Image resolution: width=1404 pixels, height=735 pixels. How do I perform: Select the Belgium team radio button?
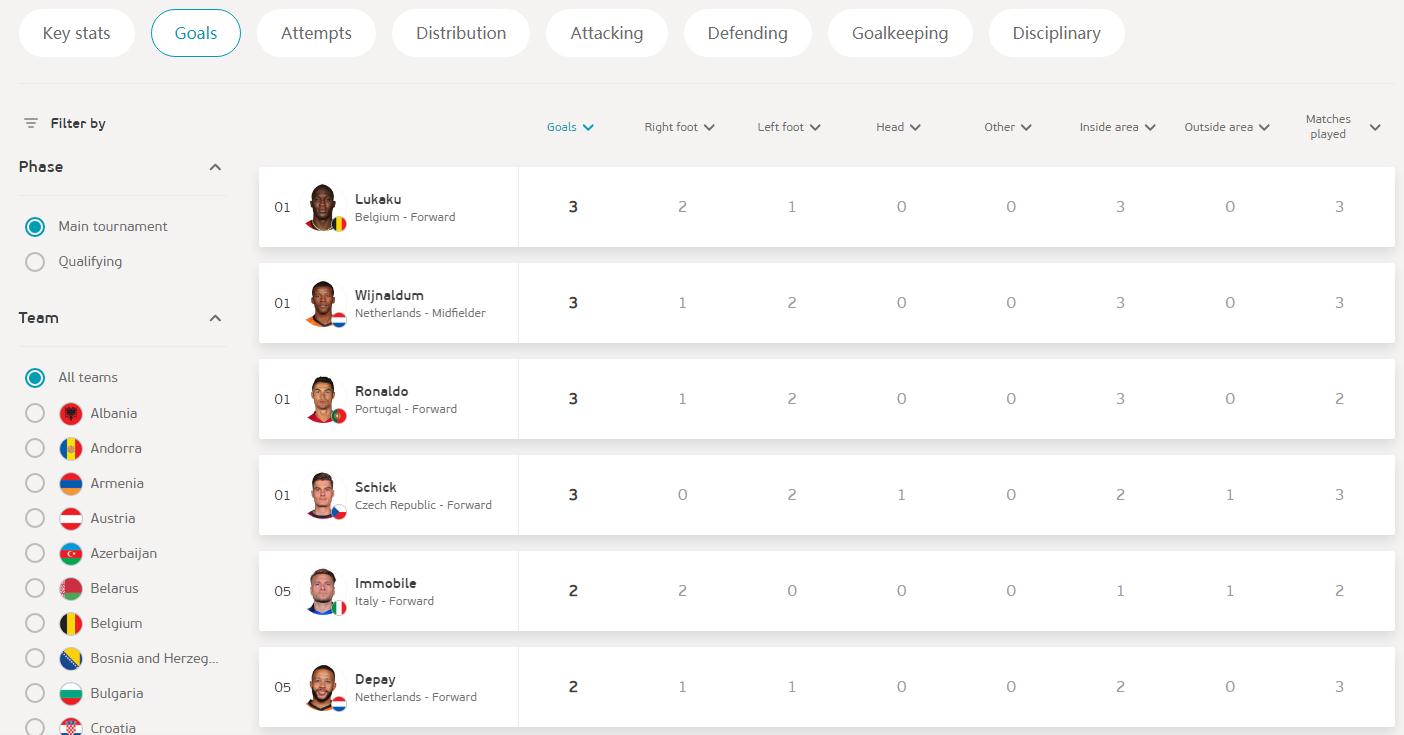click(35, 623)
